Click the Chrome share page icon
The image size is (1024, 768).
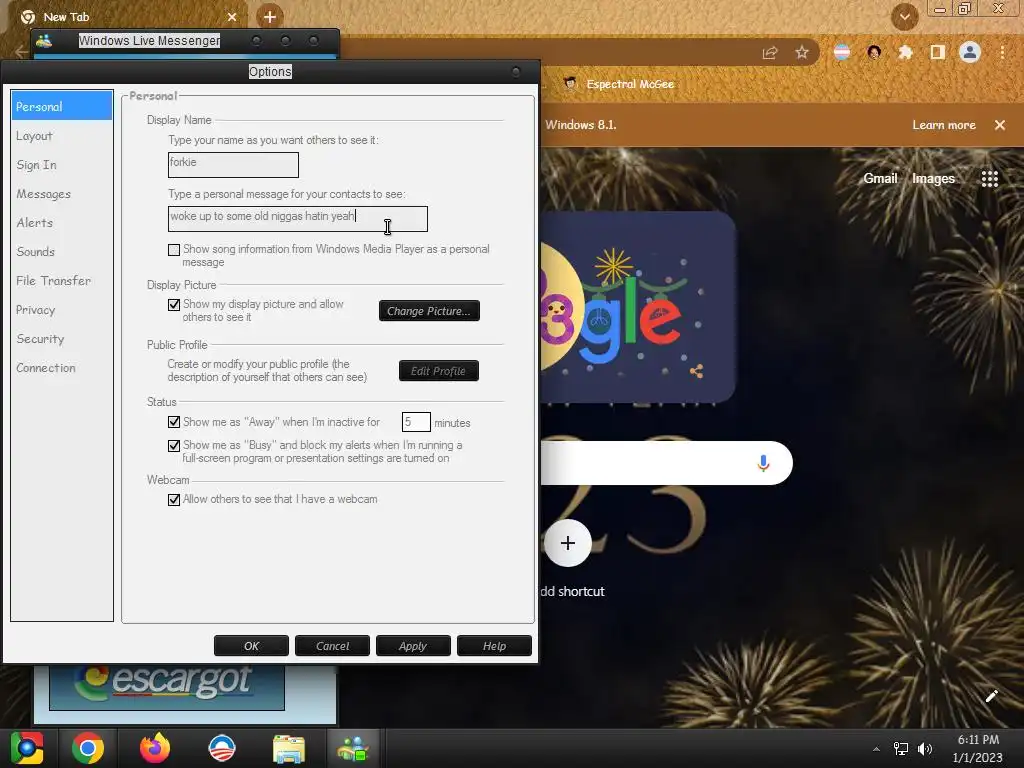(770, 52)
